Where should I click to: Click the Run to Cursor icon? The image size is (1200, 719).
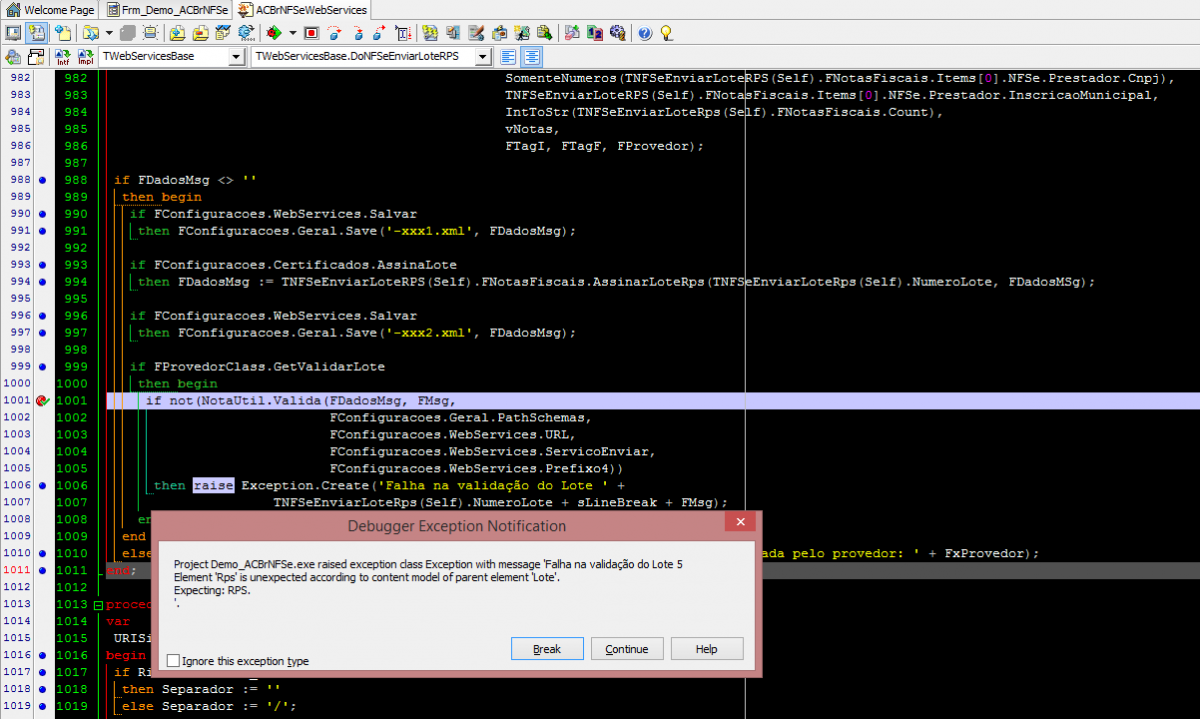click(x=403, y=33)
